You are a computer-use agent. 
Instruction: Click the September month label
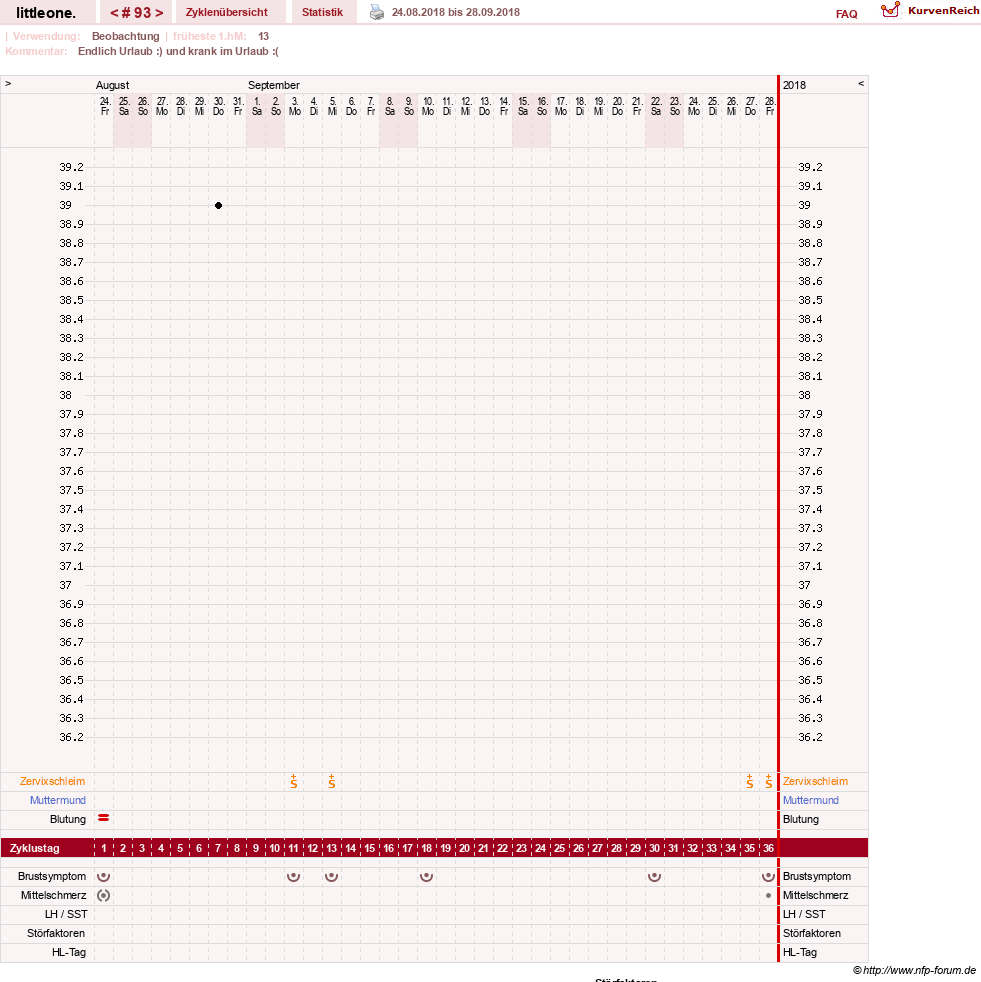click(x=274, y=85)
